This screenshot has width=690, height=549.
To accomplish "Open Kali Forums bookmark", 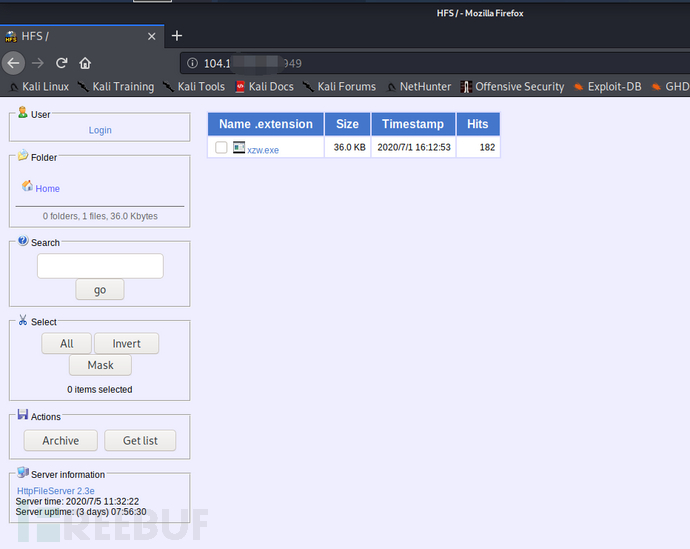I will pyautogui.click(x=340, y=87).
